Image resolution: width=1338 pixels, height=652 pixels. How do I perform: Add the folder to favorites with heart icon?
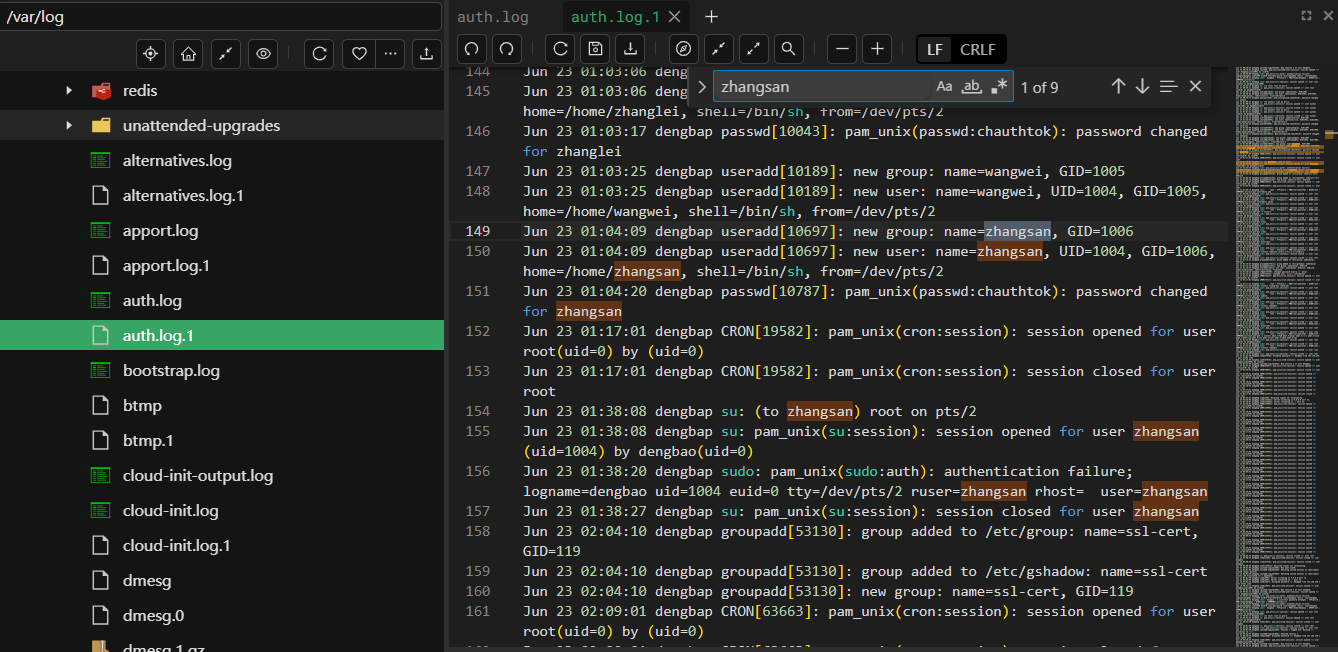pos(358,54)
